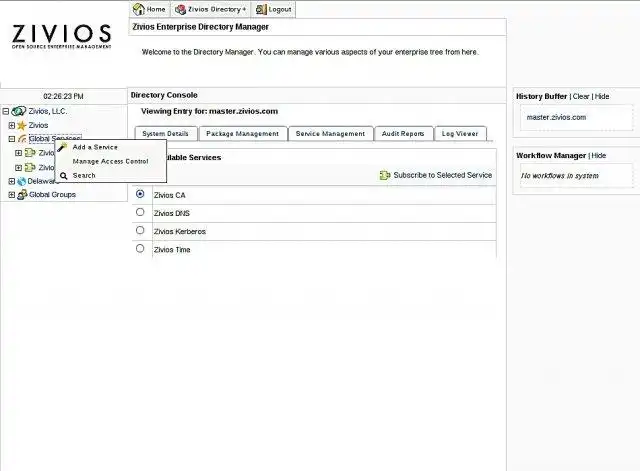Click the Zivios Time service name
This screenshot has height=471, width=640.
172,250
